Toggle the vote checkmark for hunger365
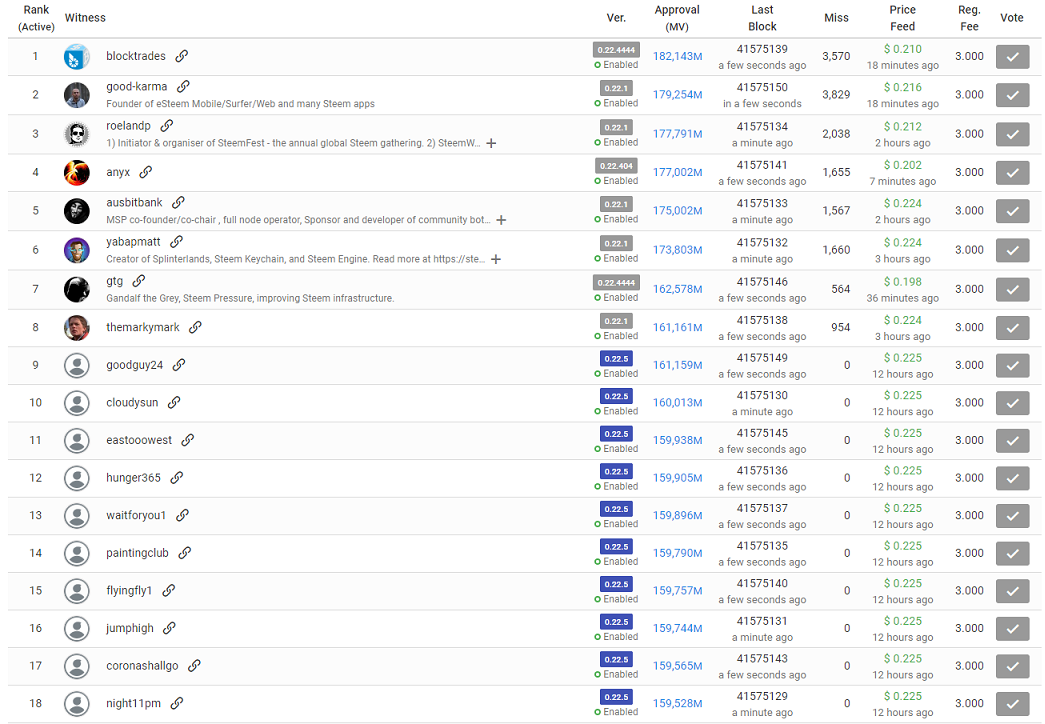Viewport: 1045px width, 724px height. (x=1012, y=478)
